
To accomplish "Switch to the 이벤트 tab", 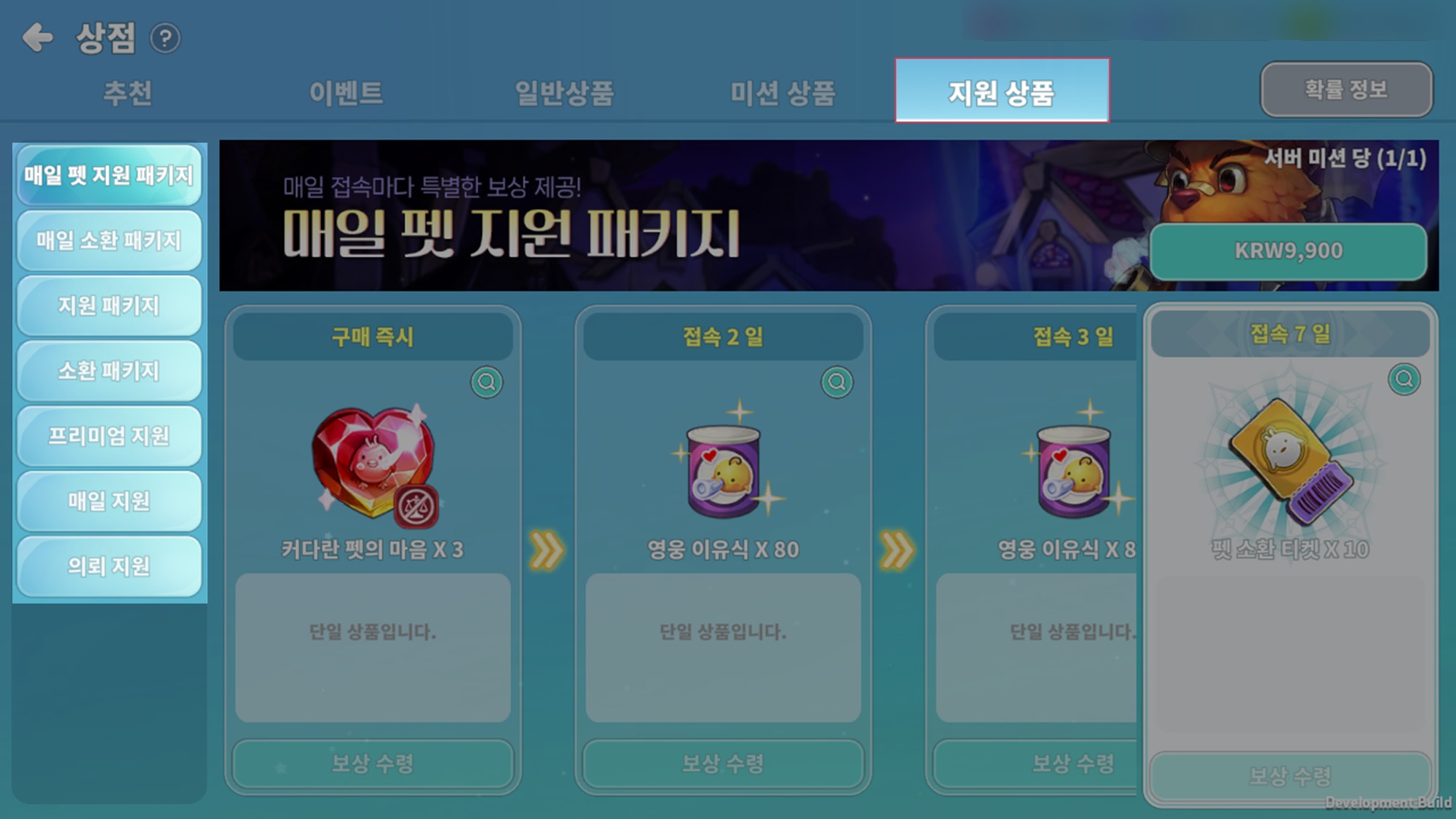I will pyautogui.click(x=347, y=92).
